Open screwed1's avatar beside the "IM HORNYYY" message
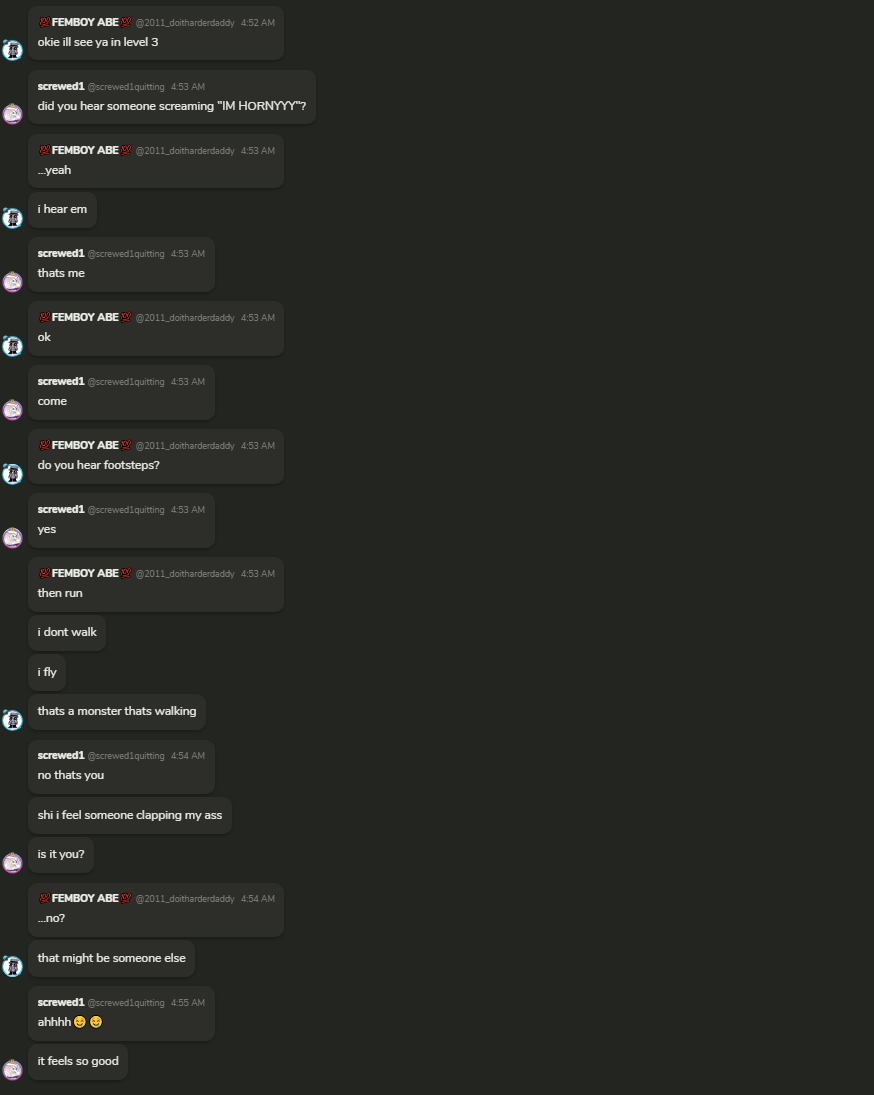 13,113
